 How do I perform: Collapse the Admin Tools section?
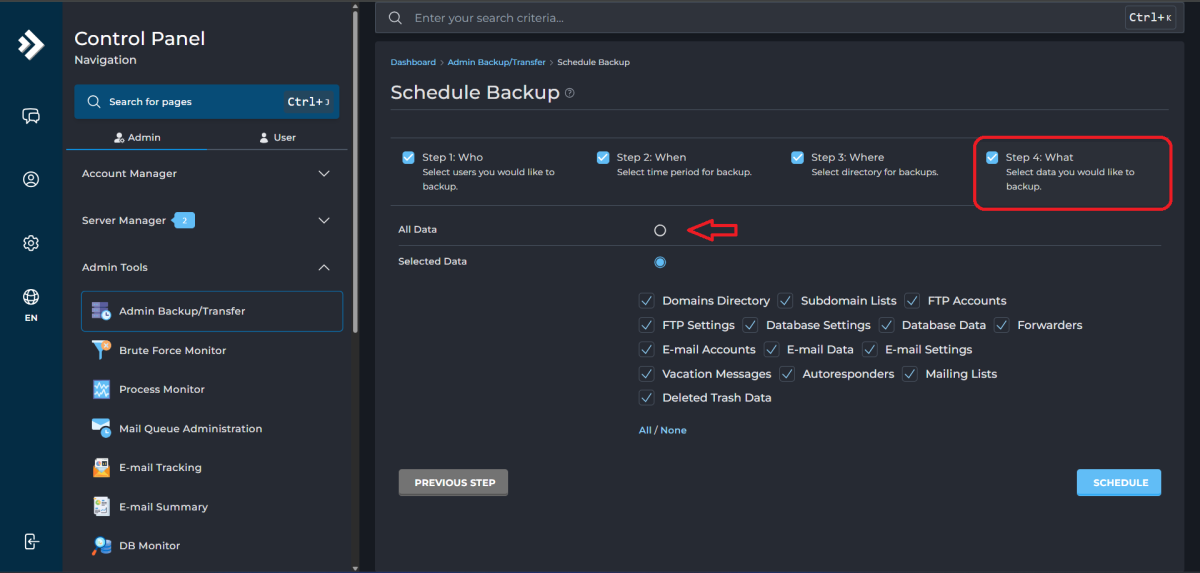(x=323, y=267)
